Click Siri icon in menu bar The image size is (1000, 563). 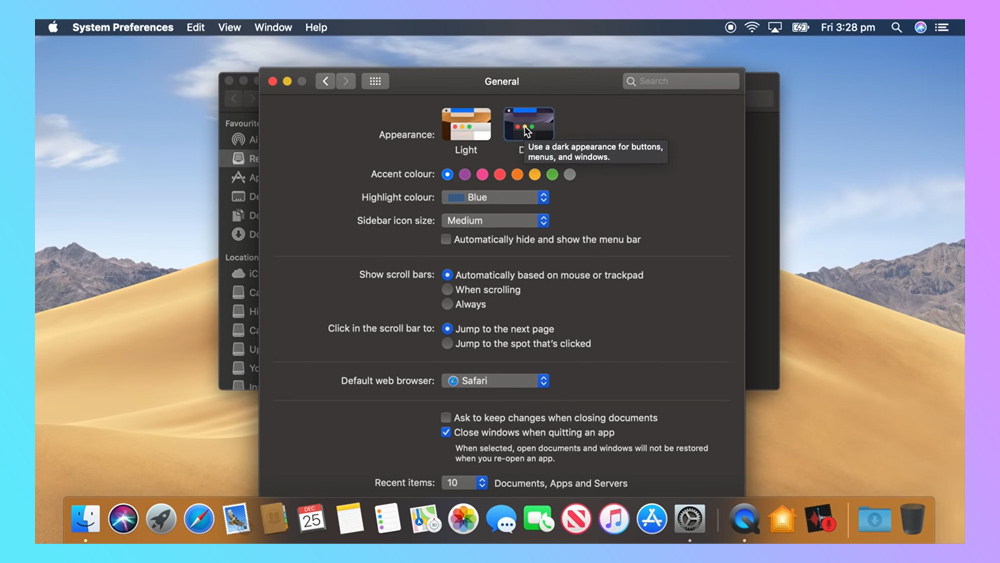pos(920,27)
